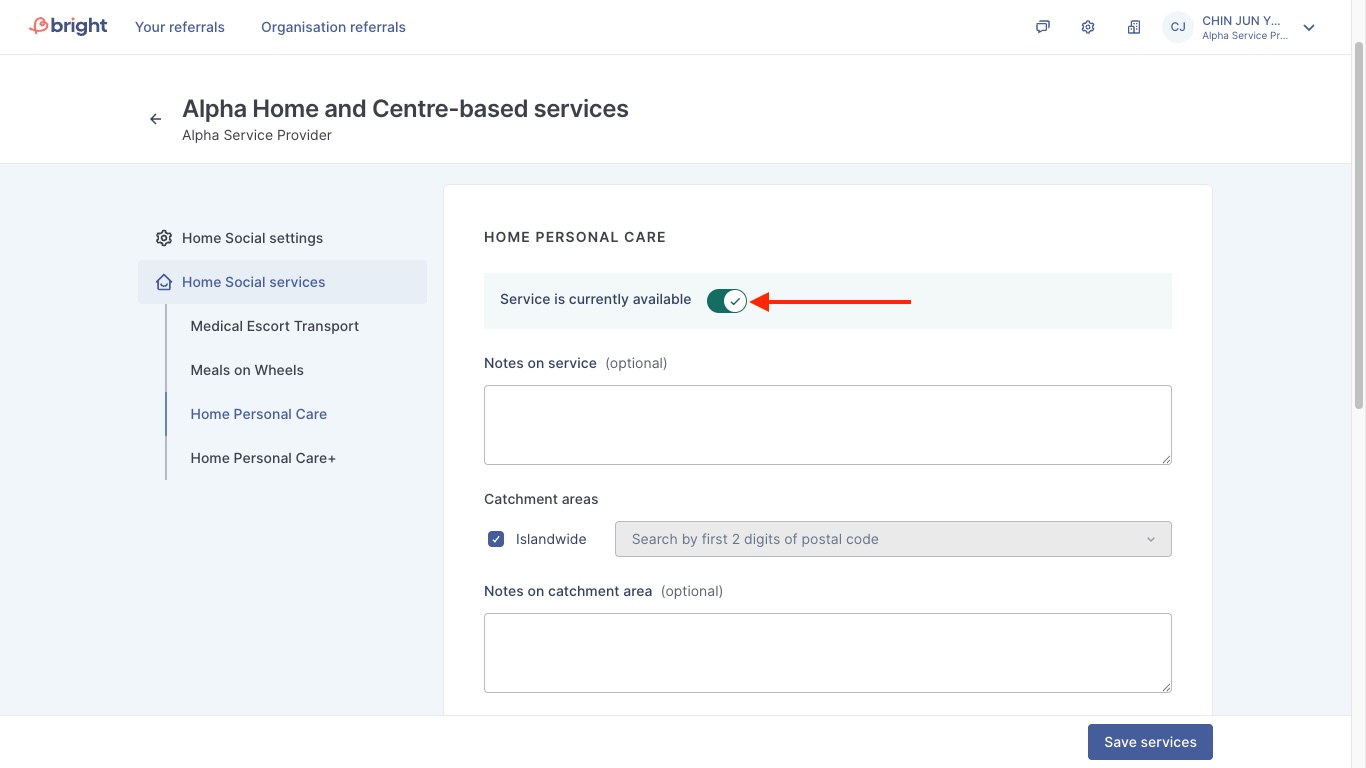Toggle off the service availability switch
The height and width of the screenshot is (768, 1366).
click(x=727, y=301)
